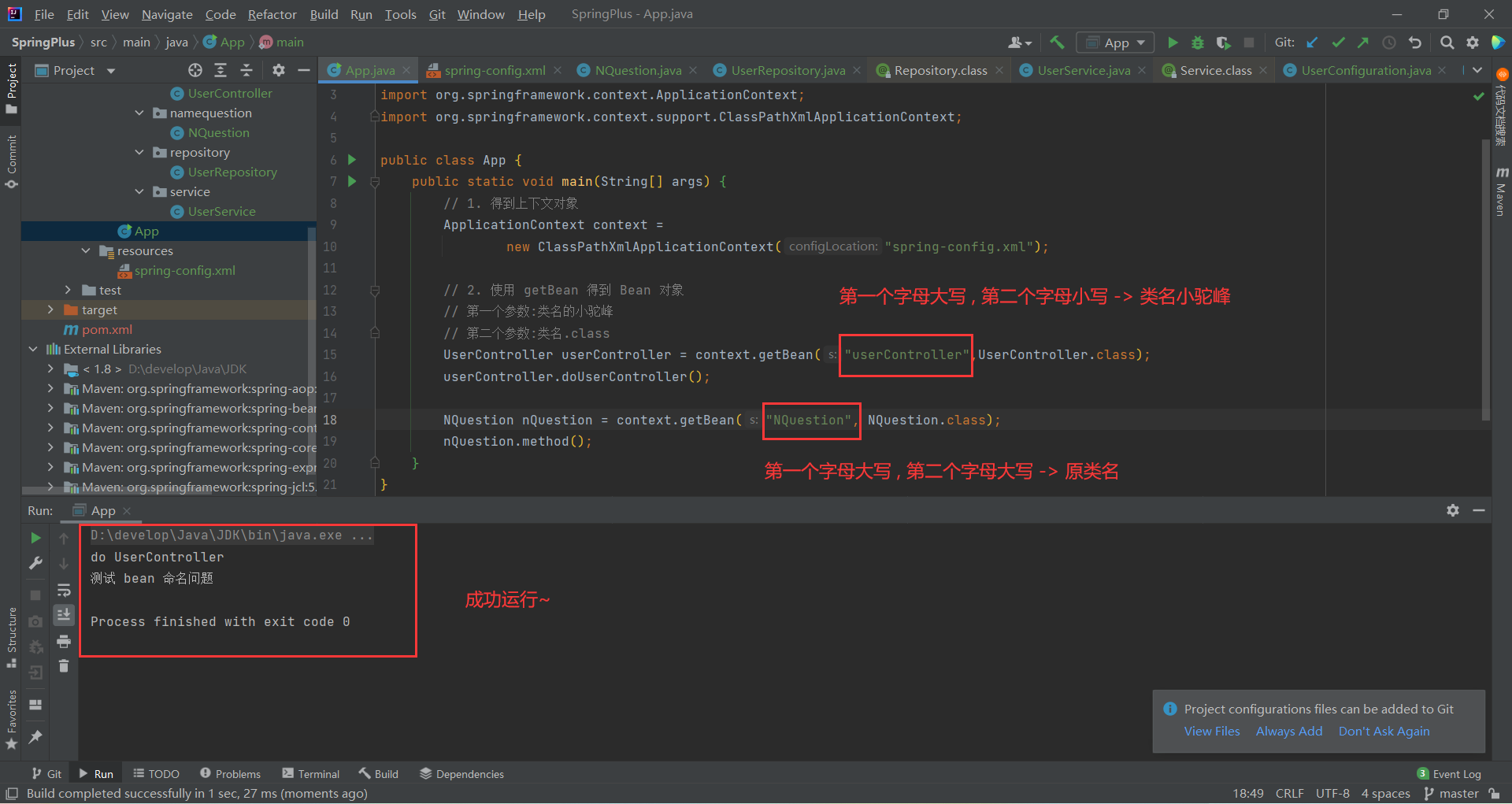Click Git update project arrow icon
Image resolution: width=1512 pixels, height=804 pixels.
(1312, 43)
